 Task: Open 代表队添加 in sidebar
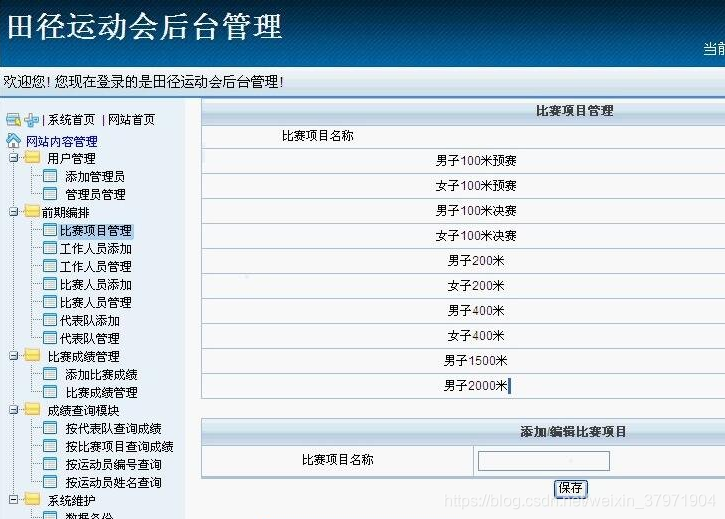(90, 321)
